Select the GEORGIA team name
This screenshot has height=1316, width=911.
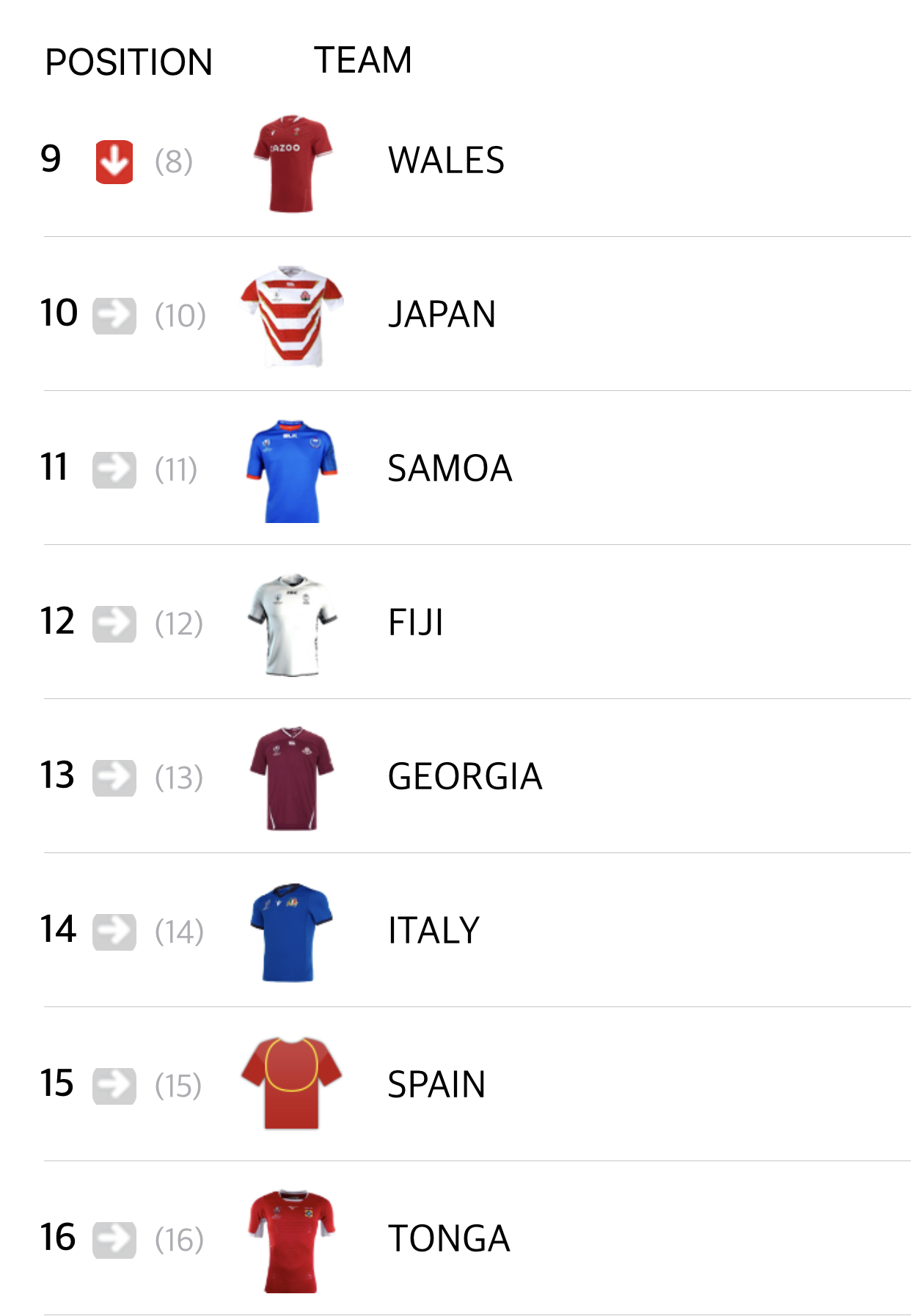click(x=465, y=777)
